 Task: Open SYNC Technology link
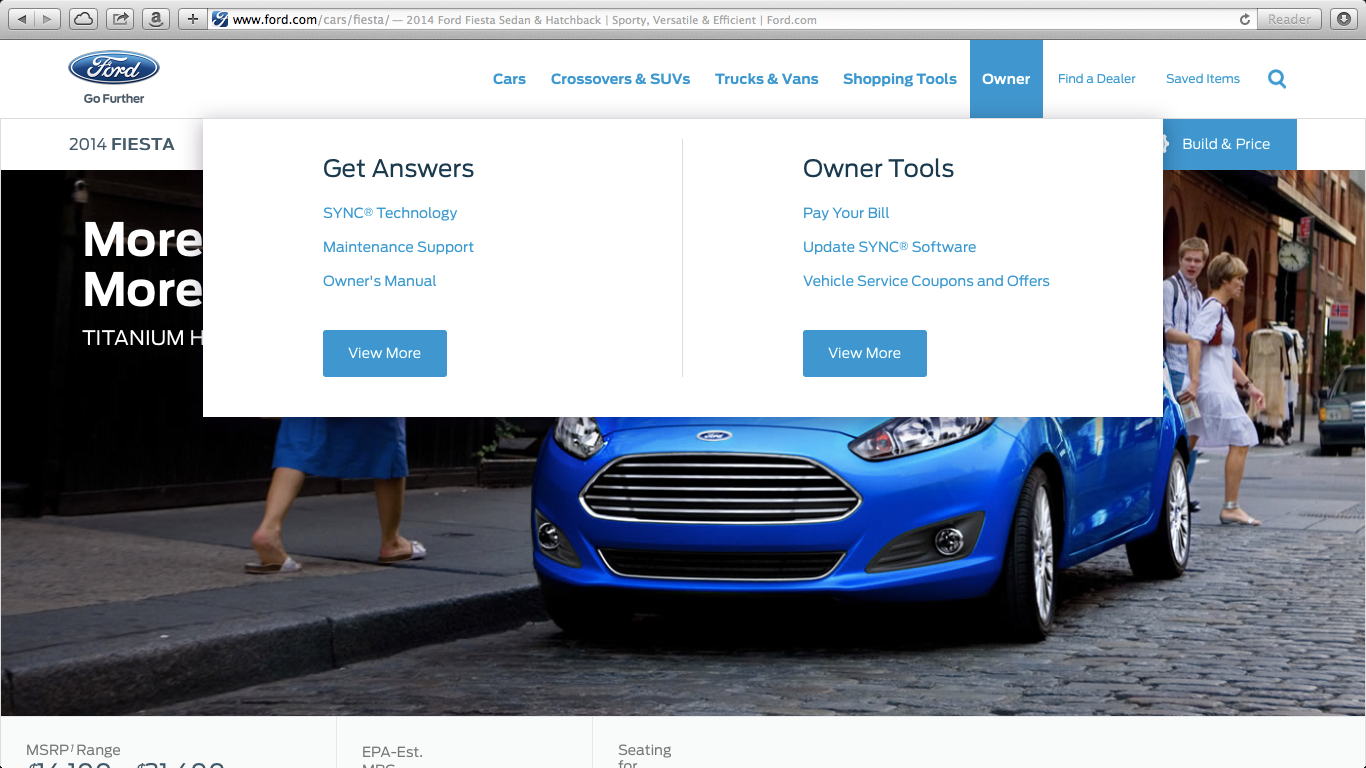[x=390, y=213]
